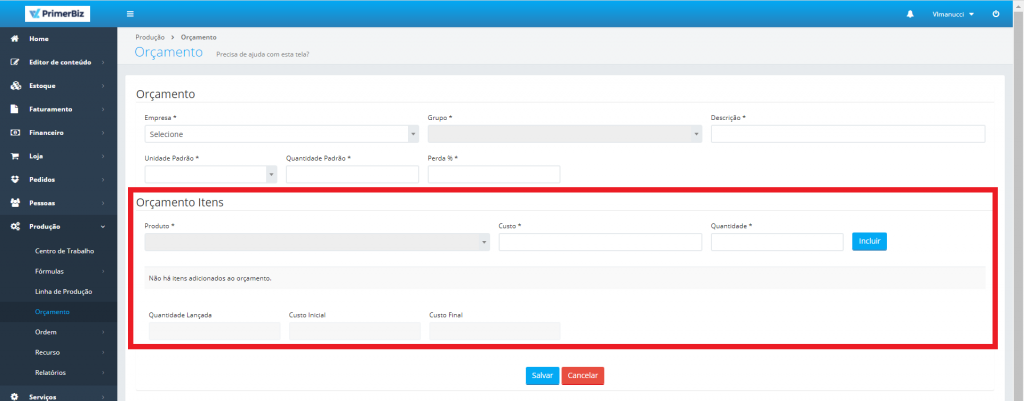Open the Faturamento menu item
The height and width of the screenshot is (401, 1024).
pyautogui.click(x=59, y=109)
